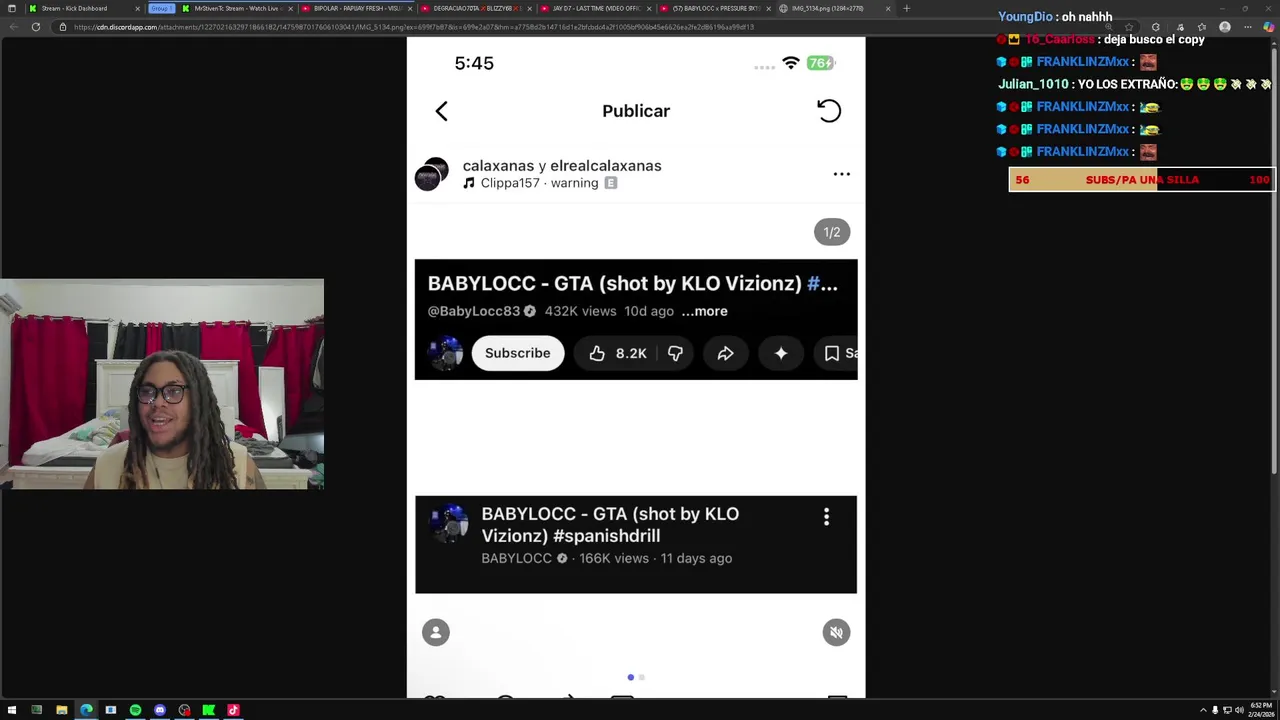Tap the BABYLOCC channel avatar beside Subscribe
1280x720 pixels.
[x=445, y=353]
